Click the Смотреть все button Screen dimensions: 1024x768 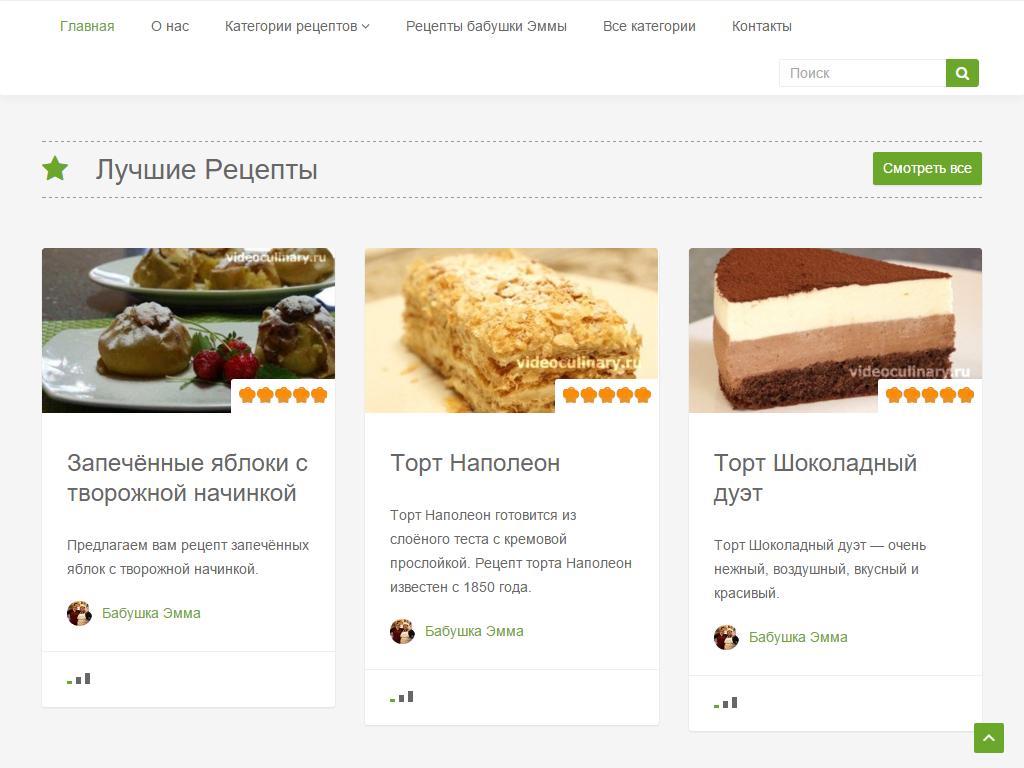[x=927, y=168]
